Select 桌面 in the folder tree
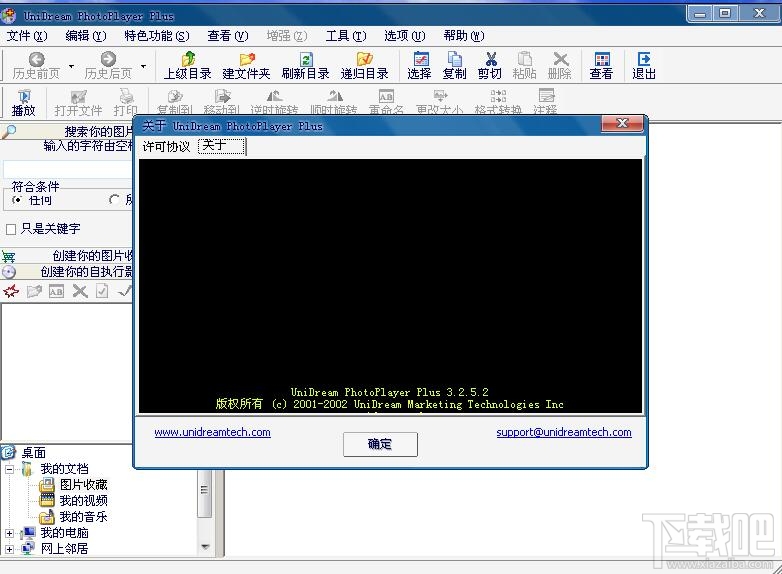This screenshot has height=574, width=782. tap(33, 453)
